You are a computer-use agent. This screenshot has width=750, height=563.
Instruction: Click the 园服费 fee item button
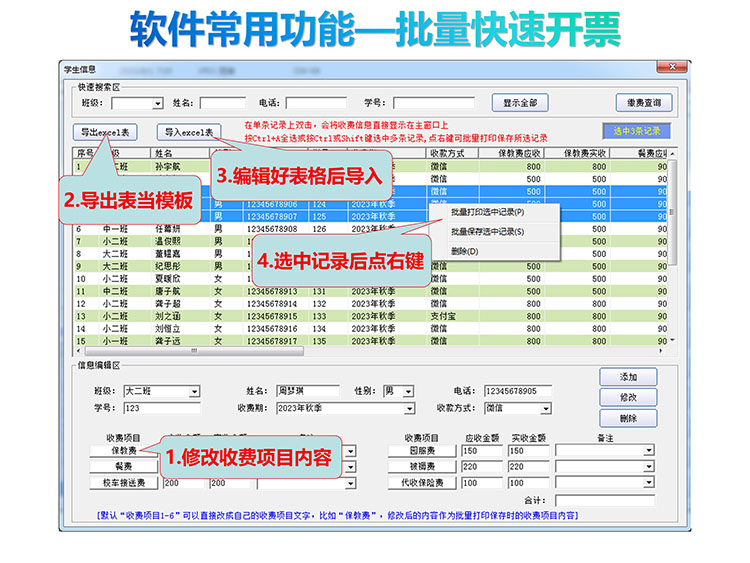tap(422, 451)
